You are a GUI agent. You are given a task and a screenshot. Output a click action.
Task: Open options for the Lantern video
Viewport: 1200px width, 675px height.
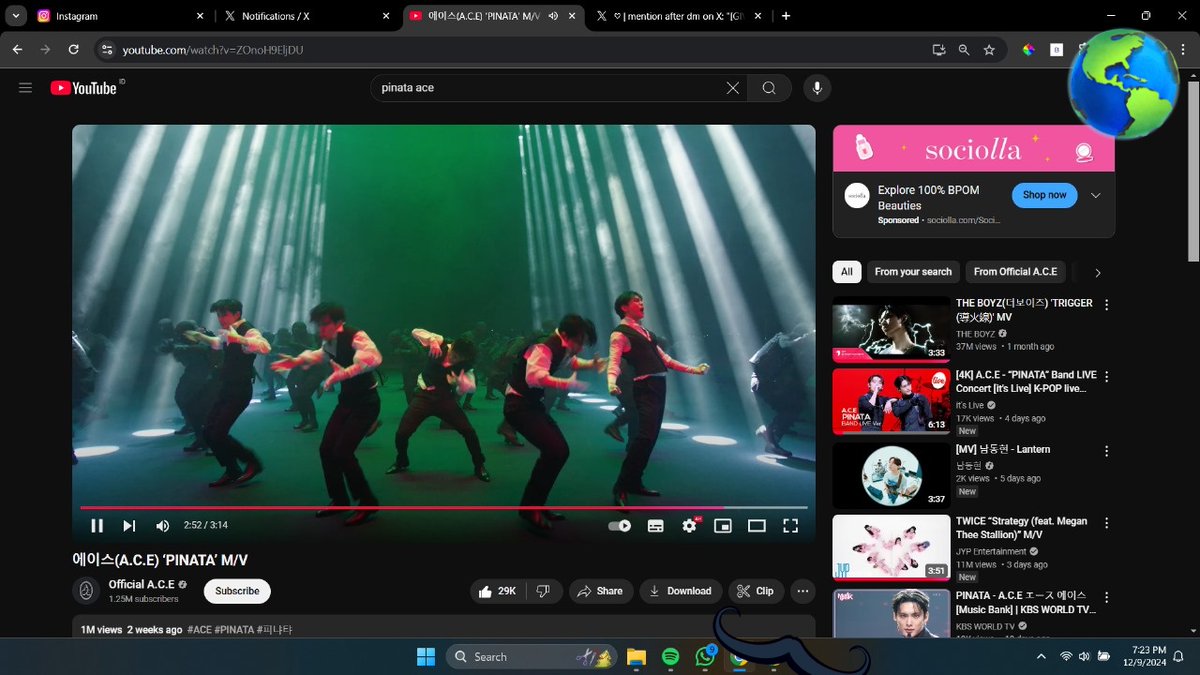[1106, 451]
